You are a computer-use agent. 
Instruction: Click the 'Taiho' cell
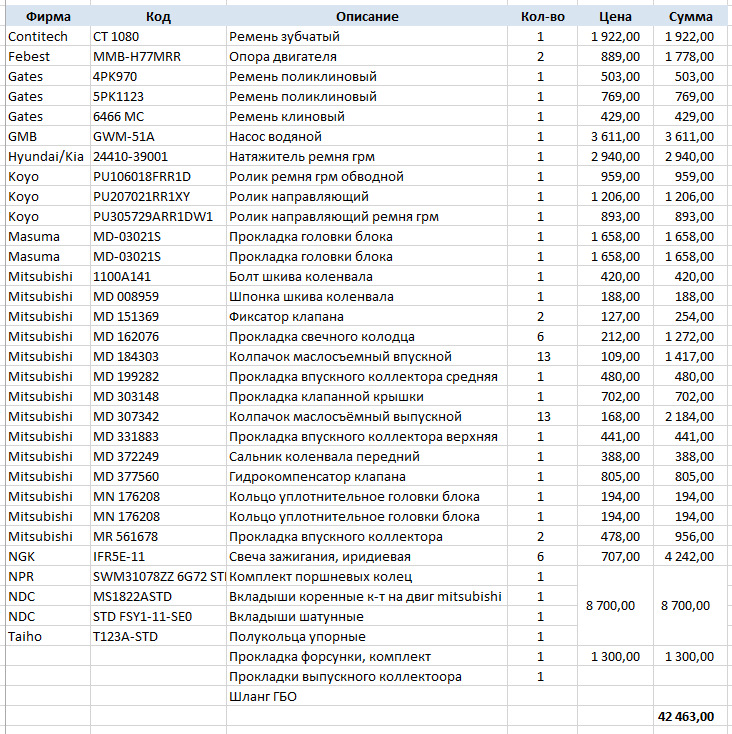pyautogui.click(x=48, y=637)
